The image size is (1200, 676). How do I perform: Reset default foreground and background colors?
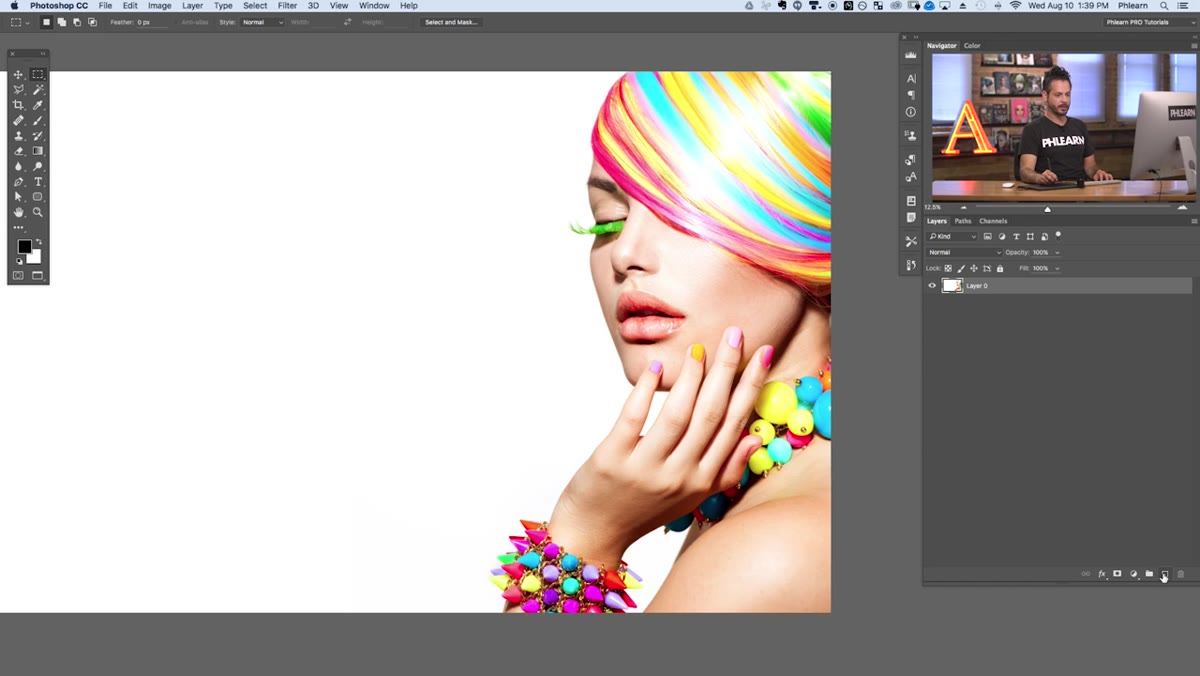click(18, 261)
